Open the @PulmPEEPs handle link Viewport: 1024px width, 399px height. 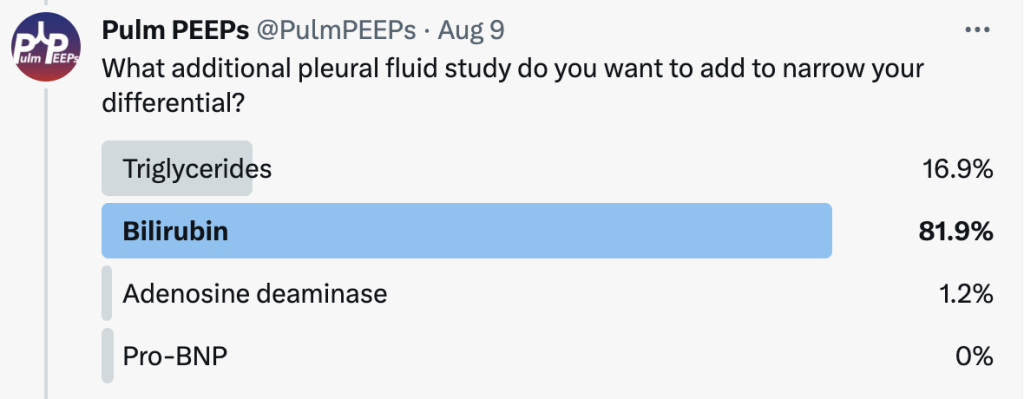335,31
